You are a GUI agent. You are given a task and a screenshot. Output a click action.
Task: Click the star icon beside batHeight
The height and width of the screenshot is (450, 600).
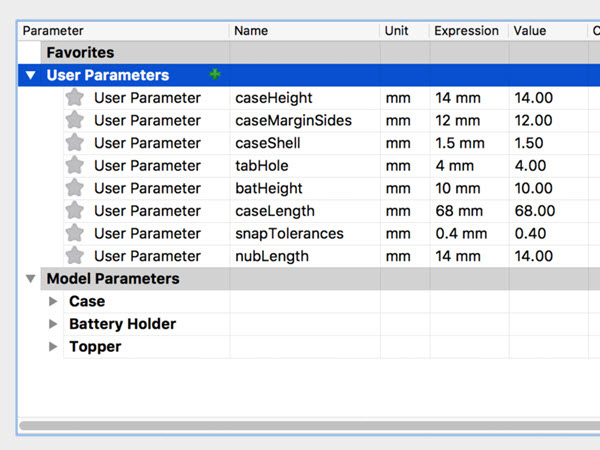click(x=74, y=188)
